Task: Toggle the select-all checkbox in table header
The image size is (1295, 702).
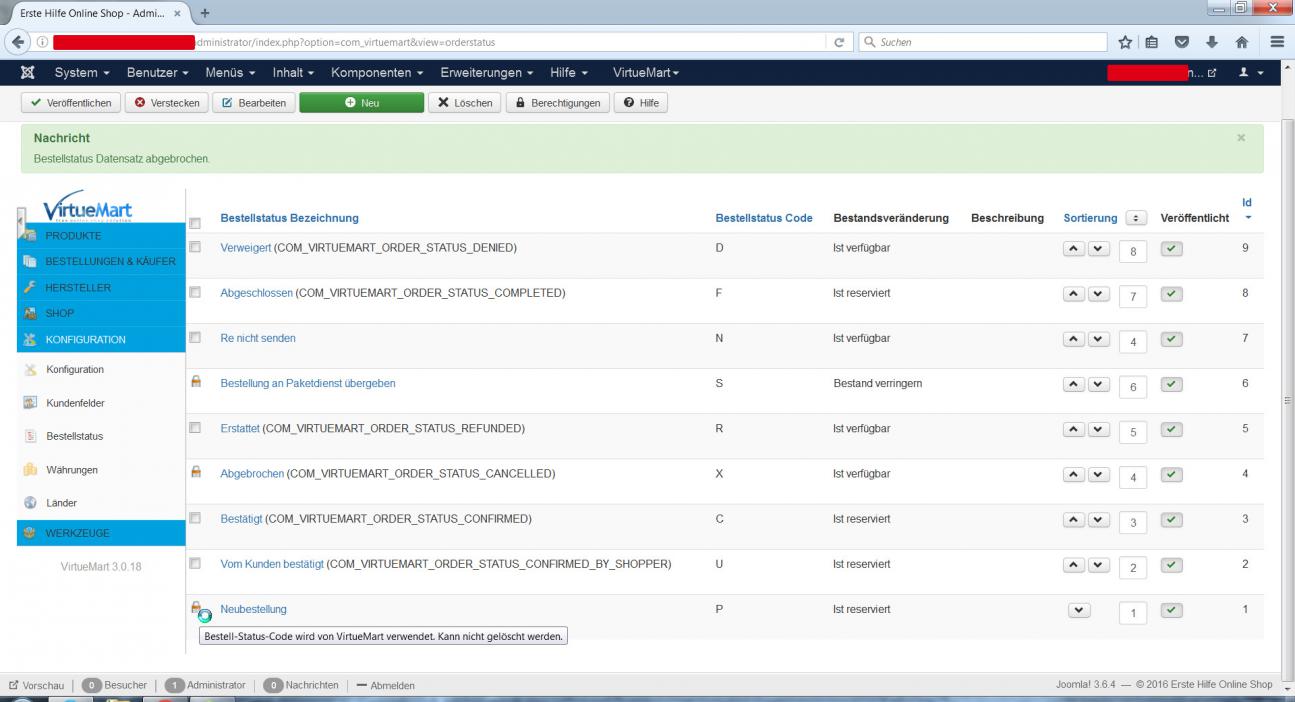Action: (x=196, y=223)
